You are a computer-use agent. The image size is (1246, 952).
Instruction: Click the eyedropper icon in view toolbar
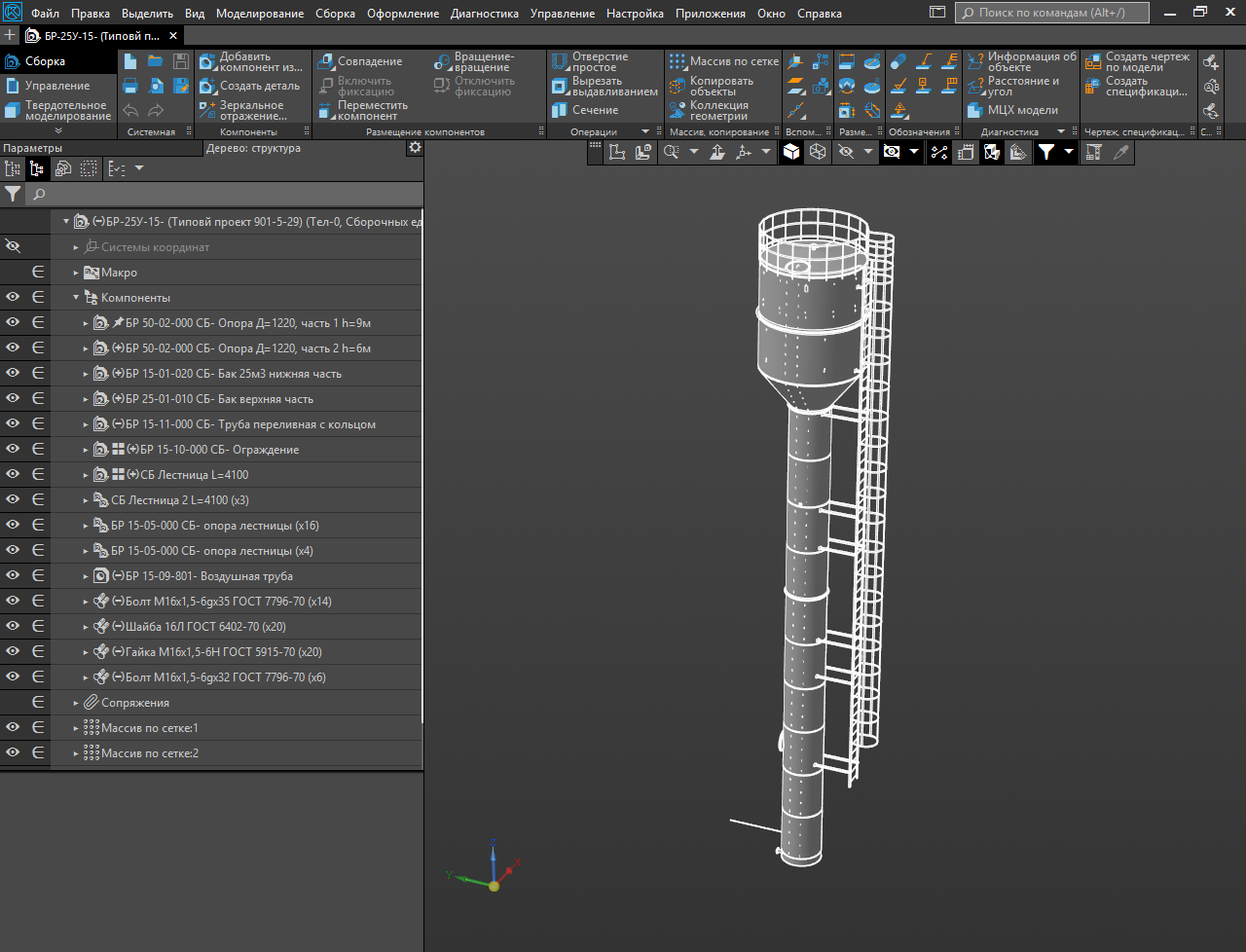(1121, 152)
